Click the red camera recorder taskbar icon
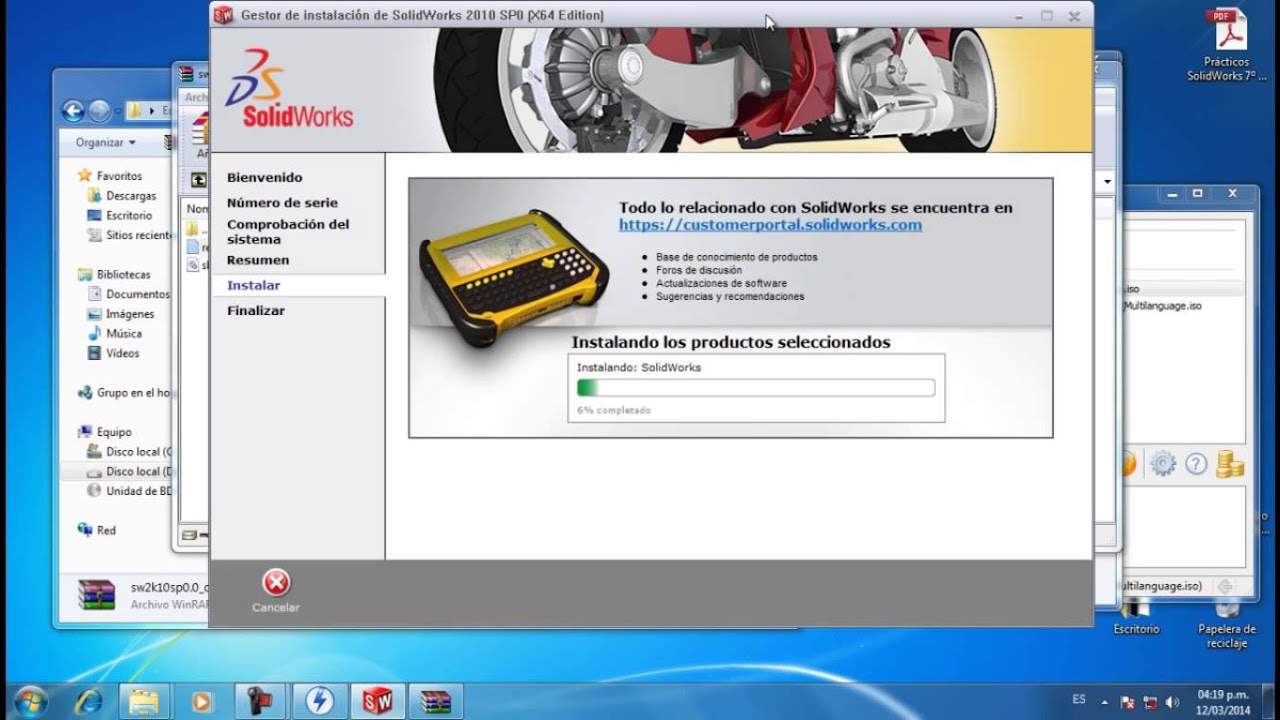This screenshot has width=1280, height=720. tap(260, 700)
